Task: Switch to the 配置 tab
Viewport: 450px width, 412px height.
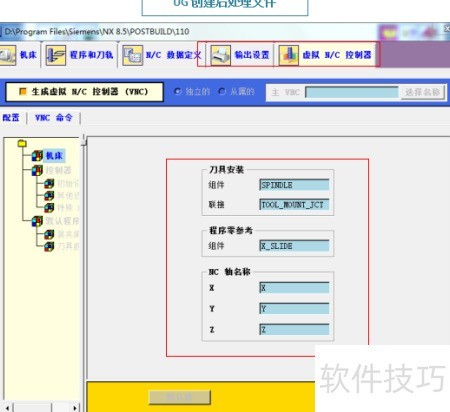Action: [x=11, y=118]
